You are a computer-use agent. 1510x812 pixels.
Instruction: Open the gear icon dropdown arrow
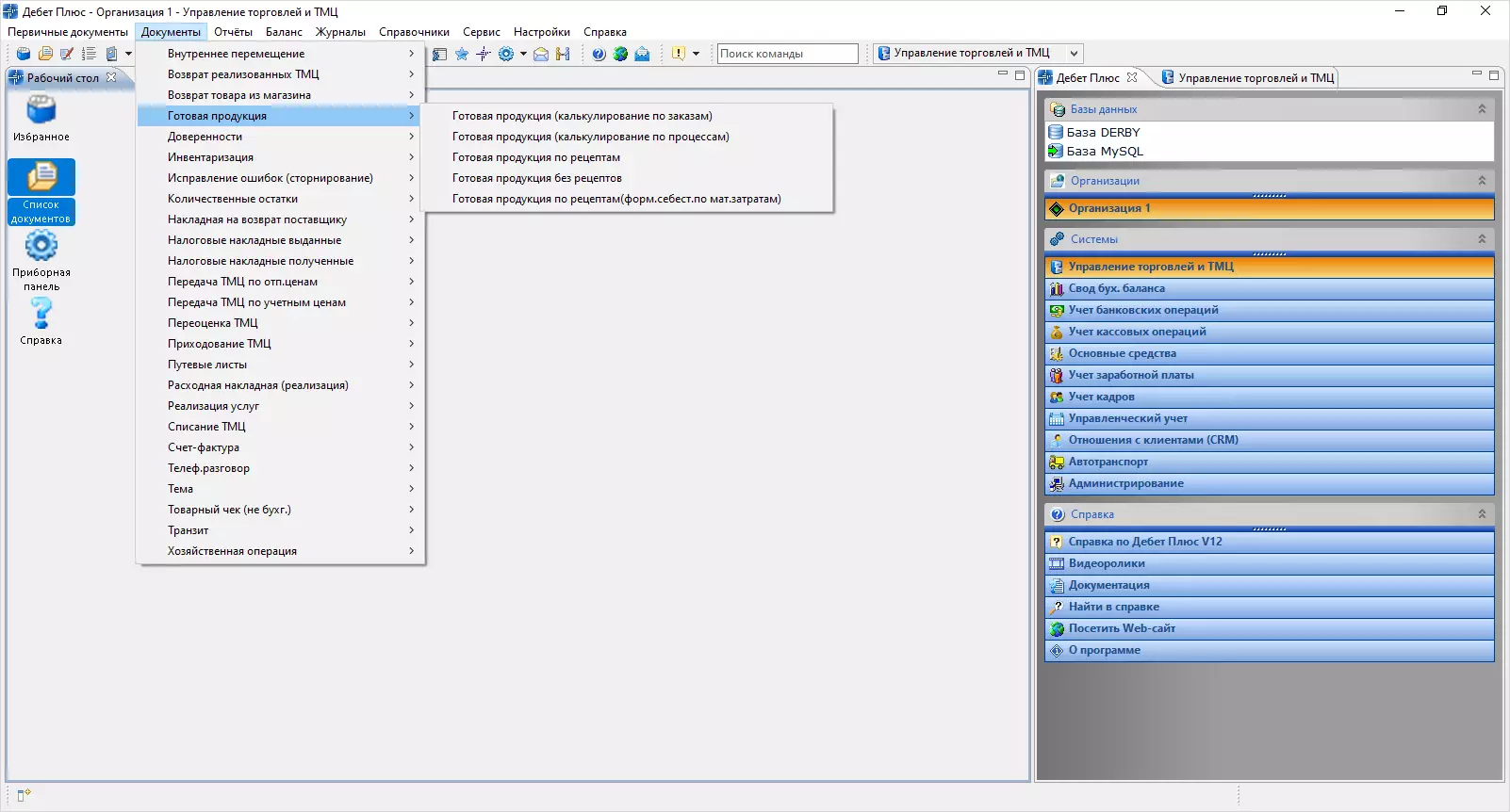pyautogui.click(x=523, y=54)
